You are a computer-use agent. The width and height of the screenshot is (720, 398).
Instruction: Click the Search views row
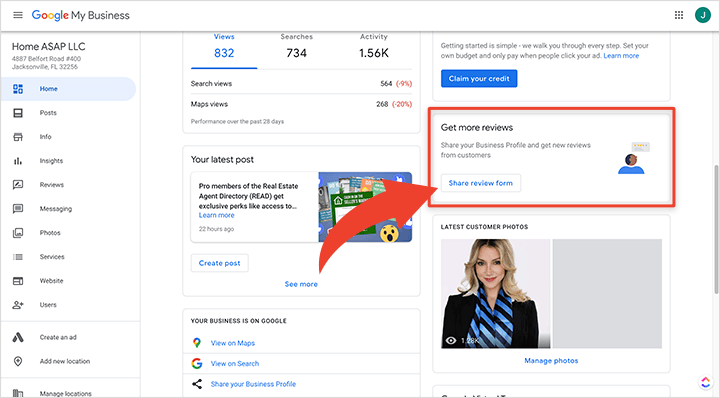(x=301, y=84)
